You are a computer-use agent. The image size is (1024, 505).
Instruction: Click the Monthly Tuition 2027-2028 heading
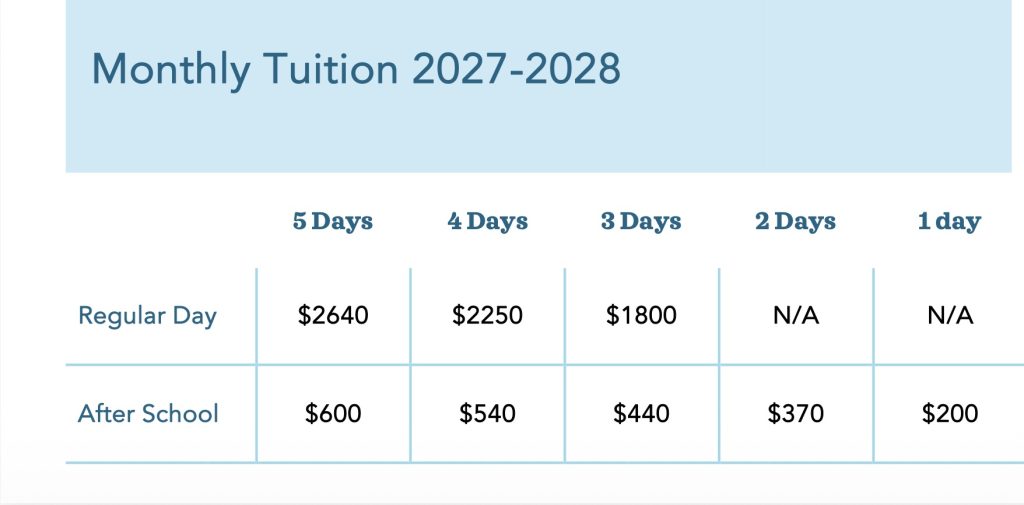point(356,69)
